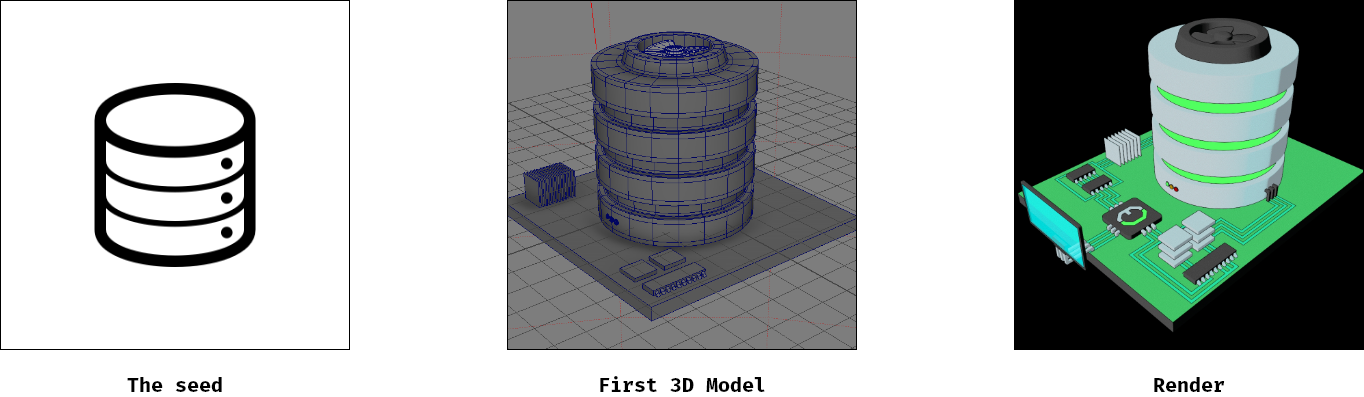Image resolution: width=1364 pixels, height=397 pixels.
Task: Click the white heatsink in the render
Action: (1122, 146)
